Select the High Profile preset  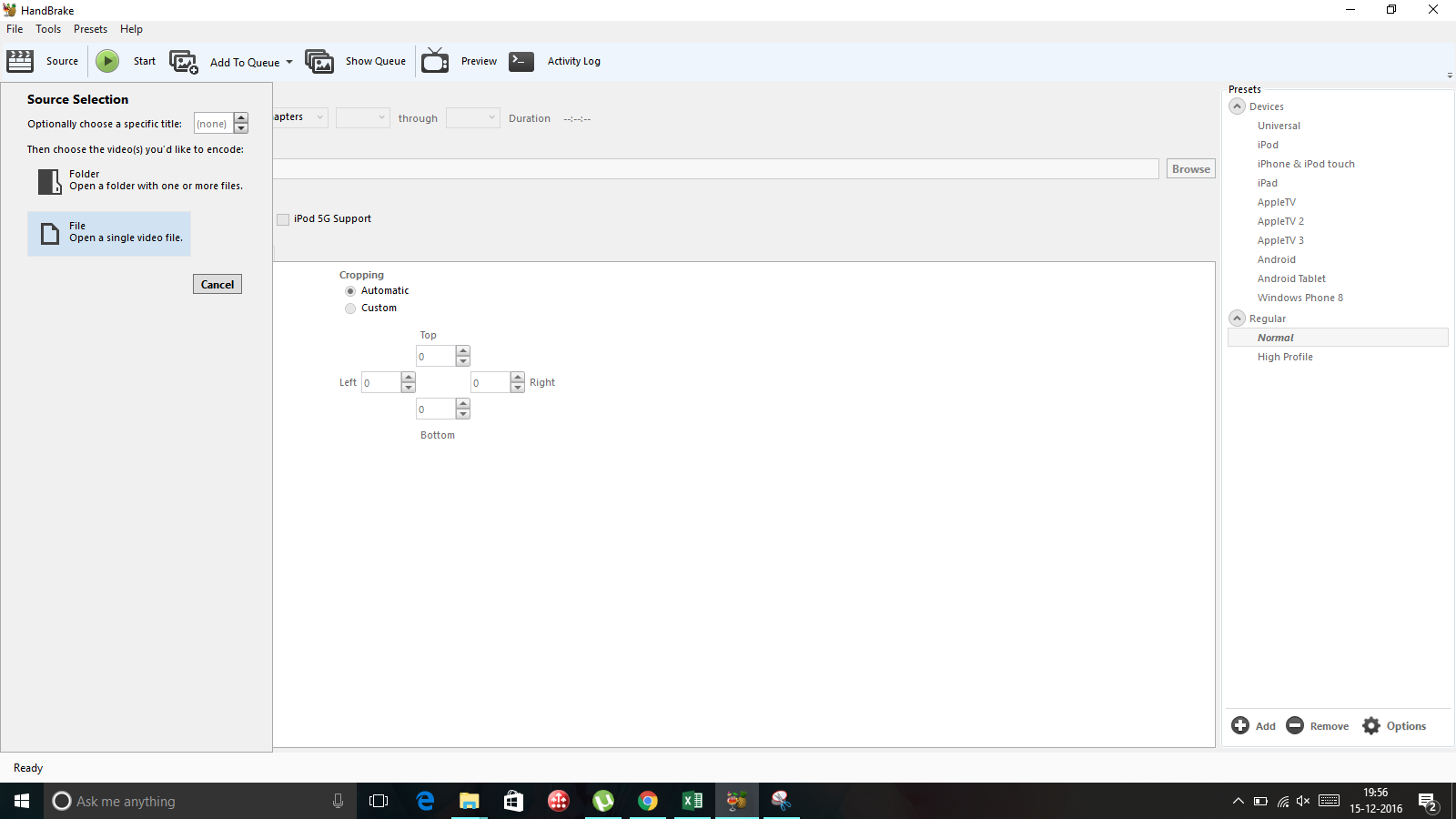click(1285, 357)
